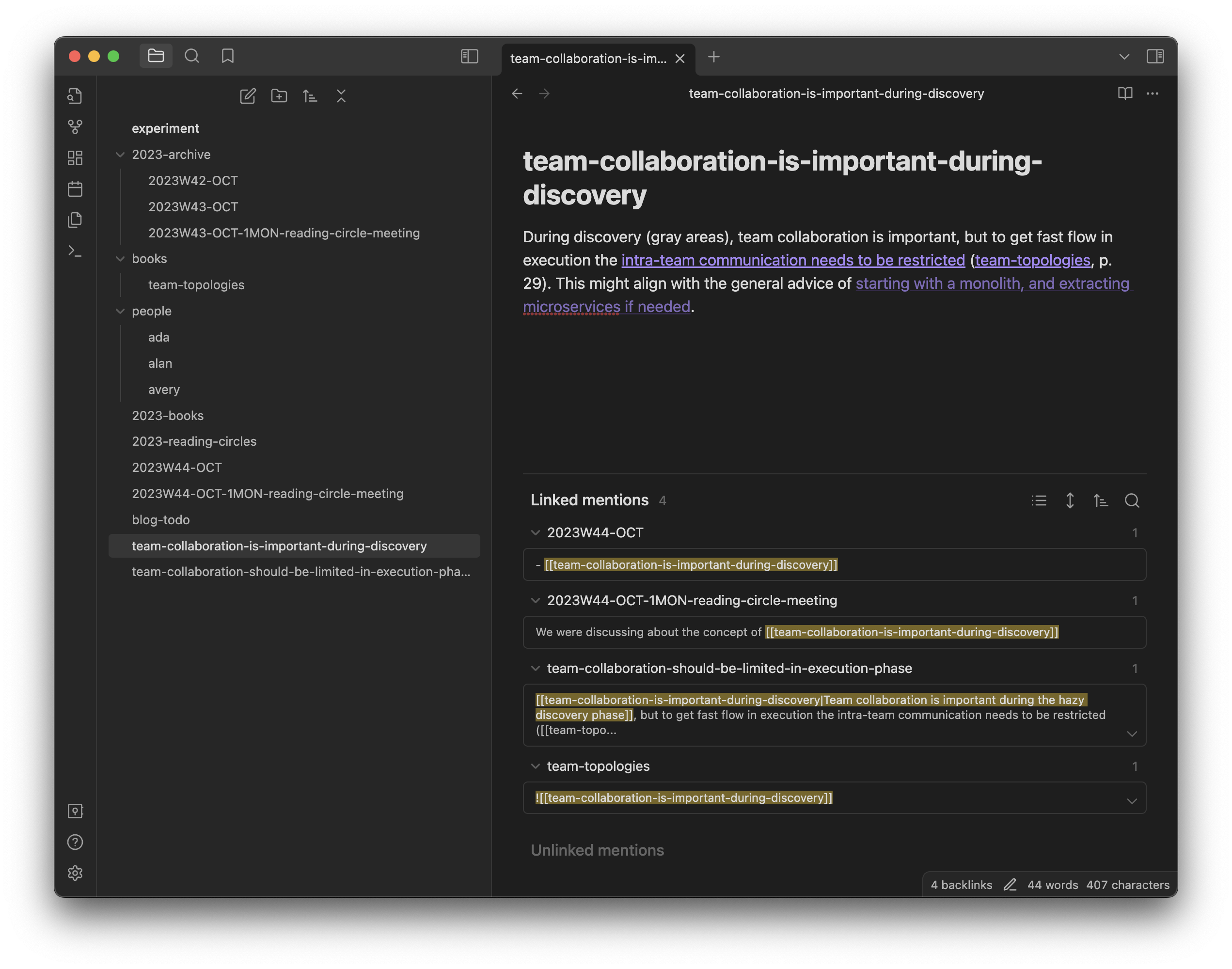Expand the team-topologies linked mention
This screenshot has width=1232, height=969.
1132,797
